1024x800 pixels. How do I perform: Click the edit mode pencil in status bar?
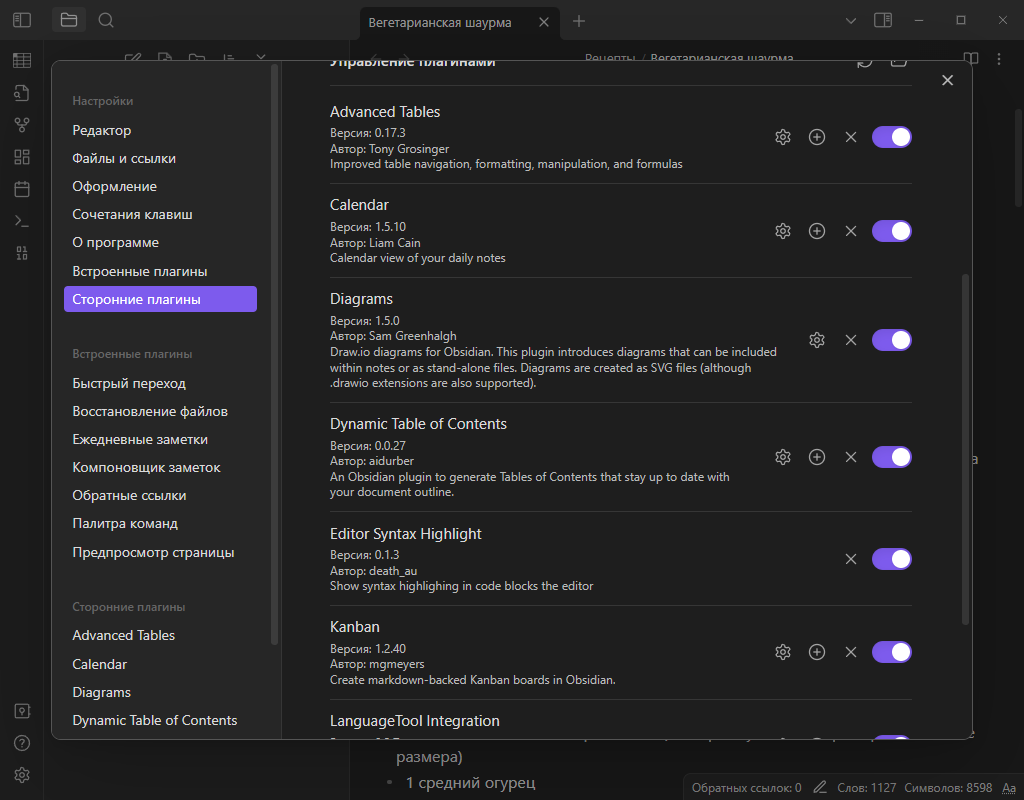pyautogui.click(x=820, y=788)
